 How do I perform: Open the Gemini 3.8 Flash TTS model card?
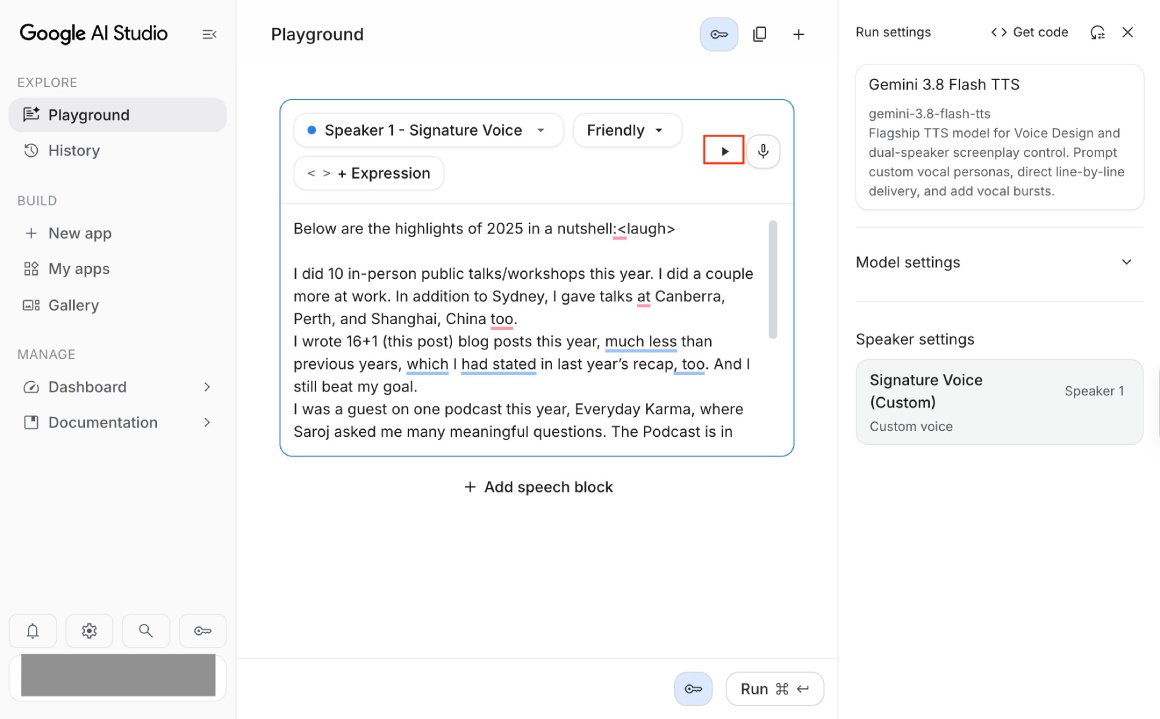tap(999, 137)
